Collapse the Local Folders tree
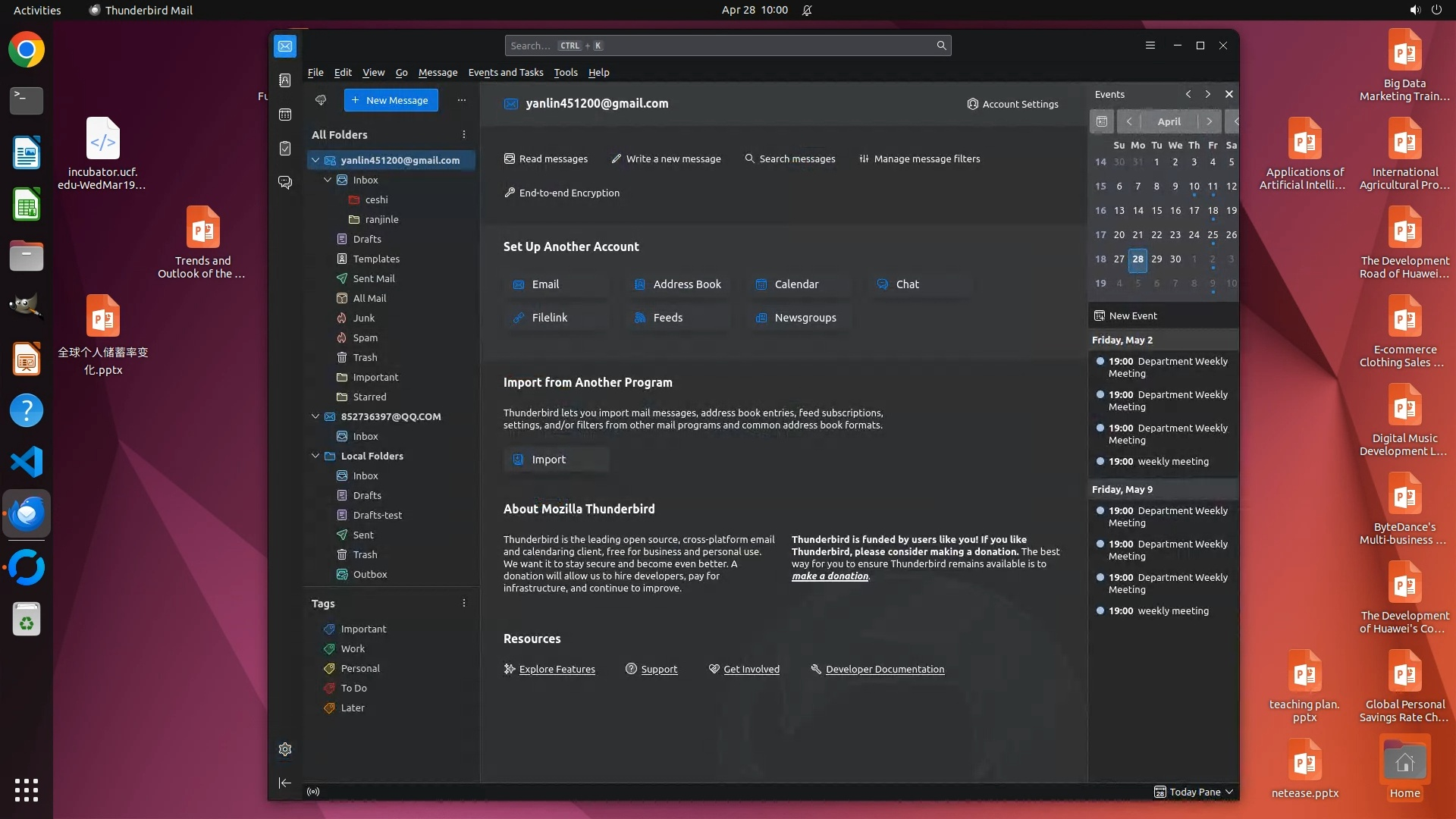Viewport: 1456px width, 819px height. point(315,456)
